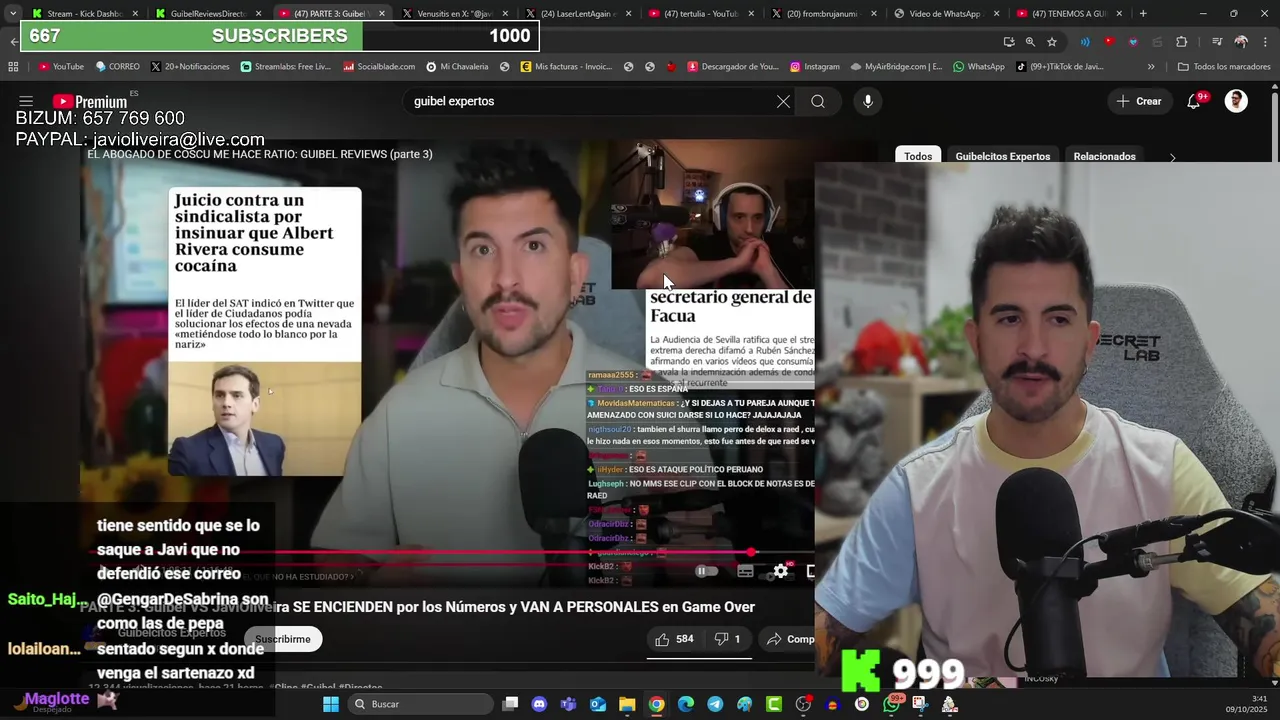Open 20+ Notificaciones X bookmark

pos(190,67)
